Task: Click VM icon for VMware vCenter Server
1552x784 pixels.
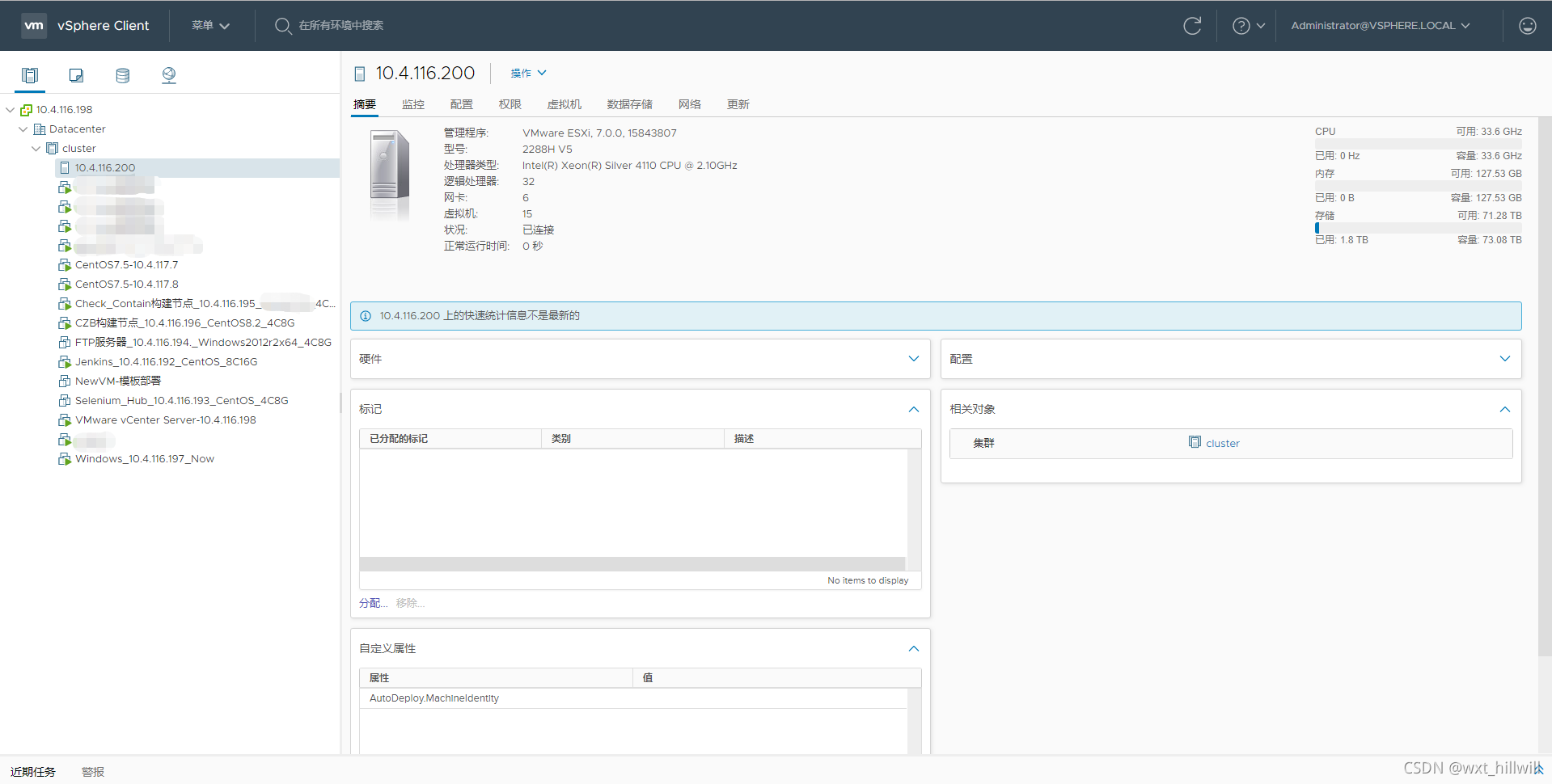Action: pos(65,420)
